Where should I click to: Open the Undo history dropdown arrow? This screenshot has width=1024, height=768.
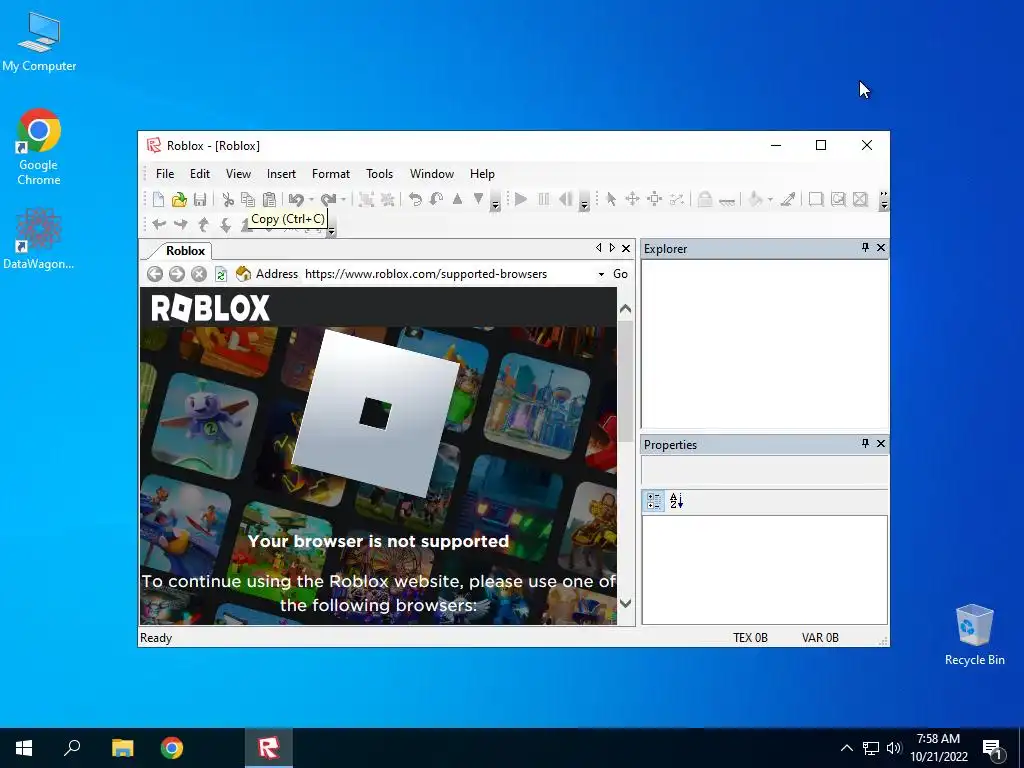click(x=311, y=199)
